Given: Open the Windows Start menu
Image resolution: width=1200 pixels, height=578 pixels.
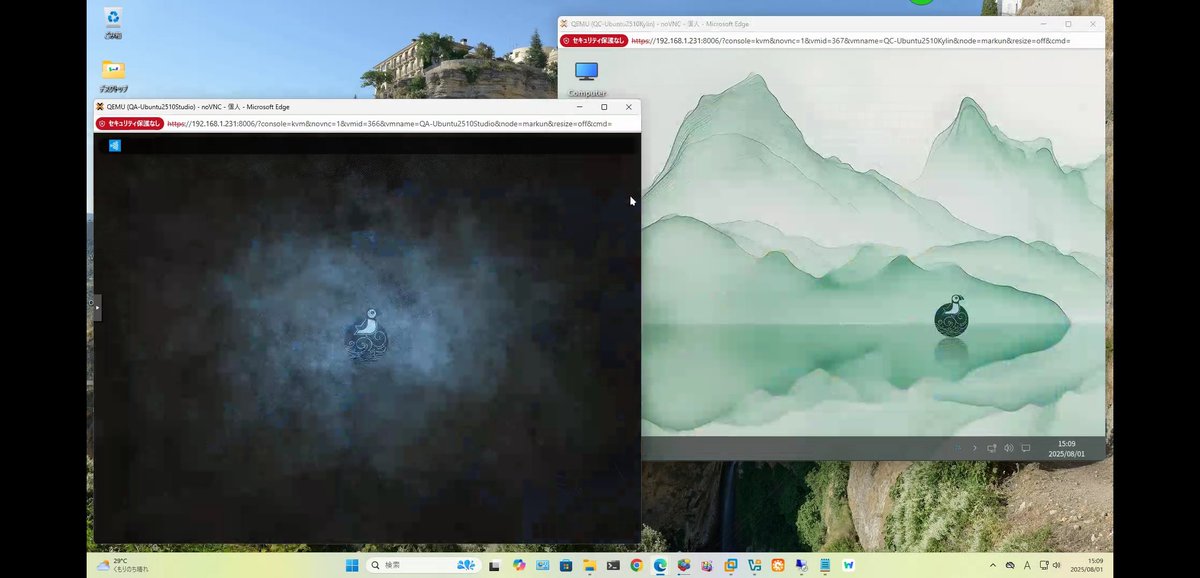Looking at the screenshot, I should (352, 565).
